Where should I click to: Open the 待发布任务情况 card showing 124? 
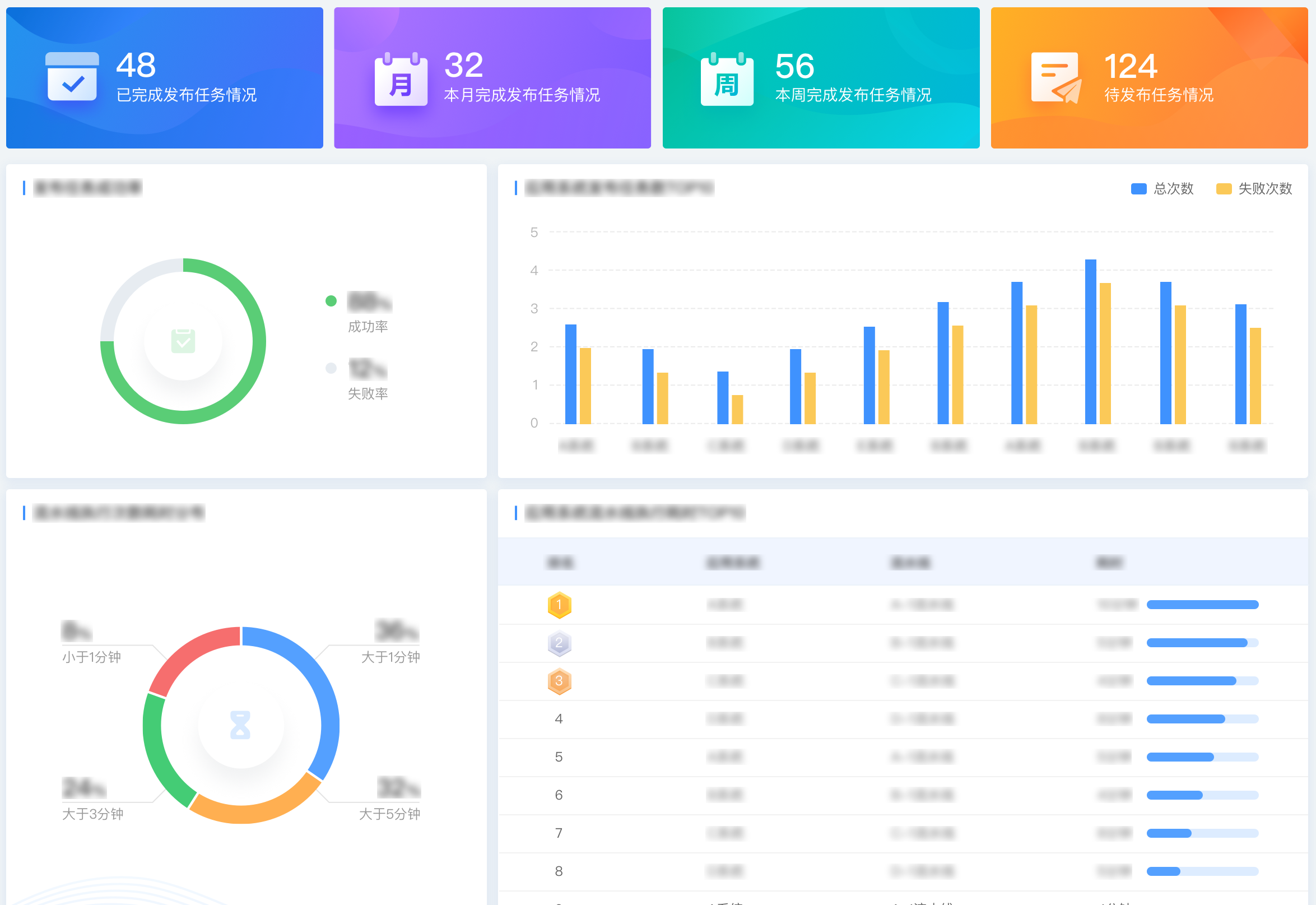pyautogui.click(x=1149, y=78)
